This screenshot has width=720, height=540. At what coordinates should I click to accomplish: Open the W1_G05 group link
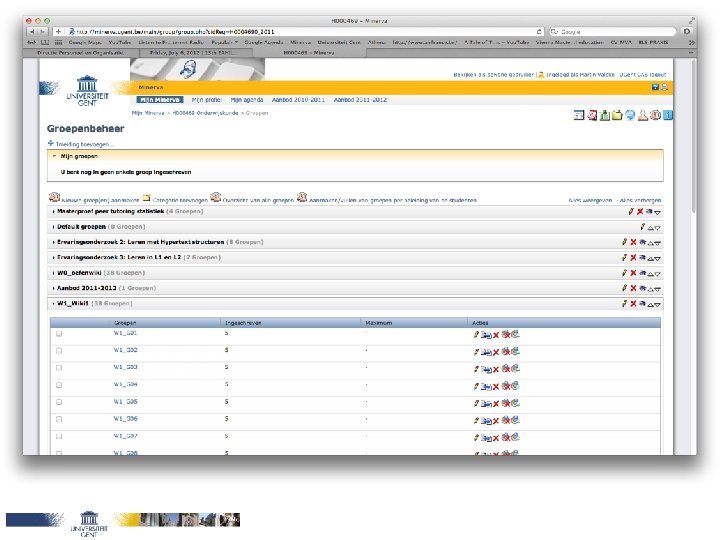pyautogui.click(x=125, y=402)
